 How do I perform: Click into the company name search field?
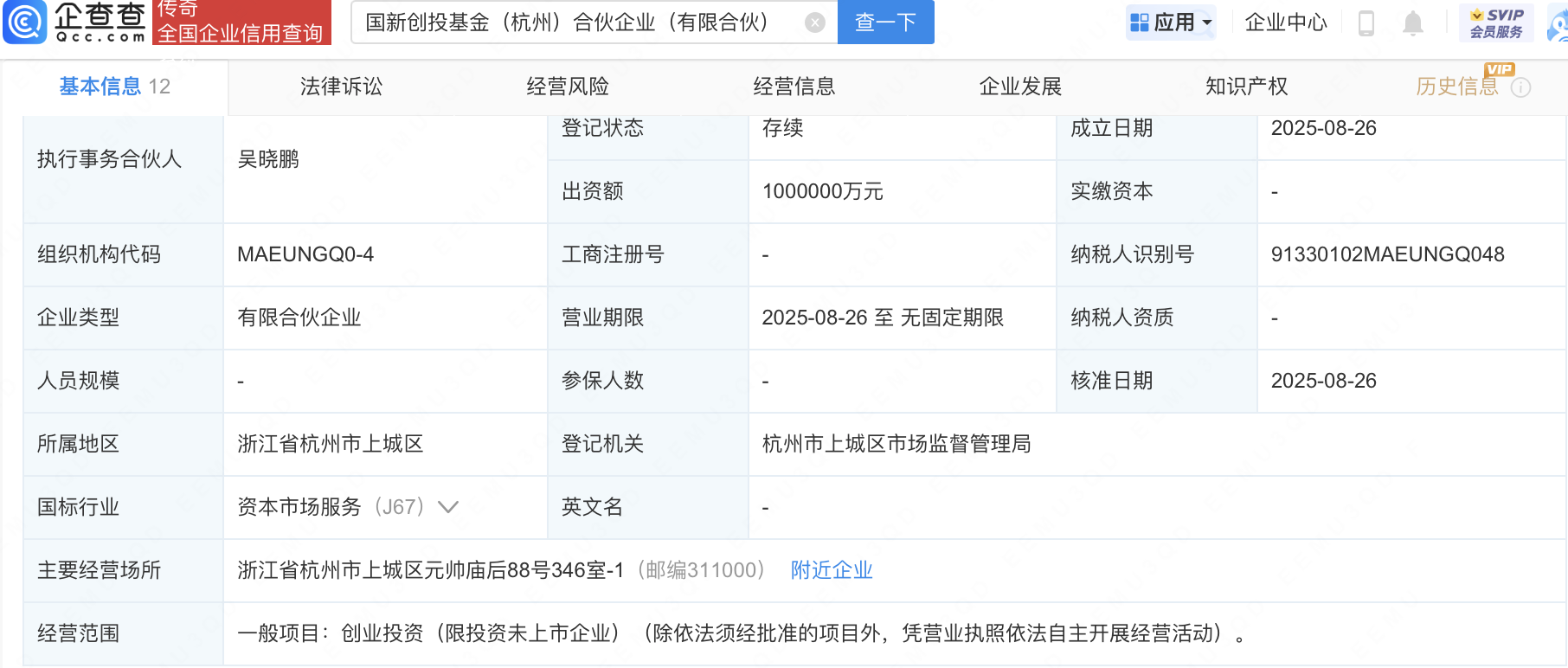(571, 22)
